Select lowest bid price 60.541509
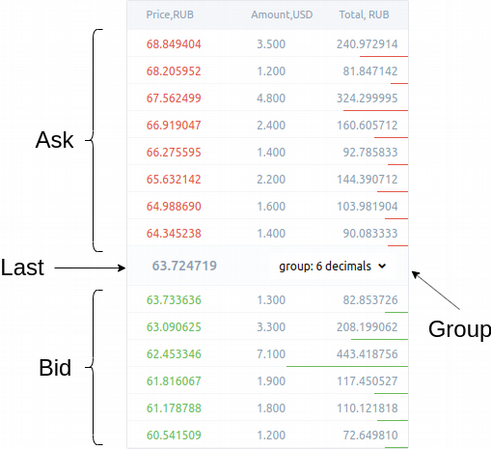Viewport: 491px width, 450px height. [174, 435]
